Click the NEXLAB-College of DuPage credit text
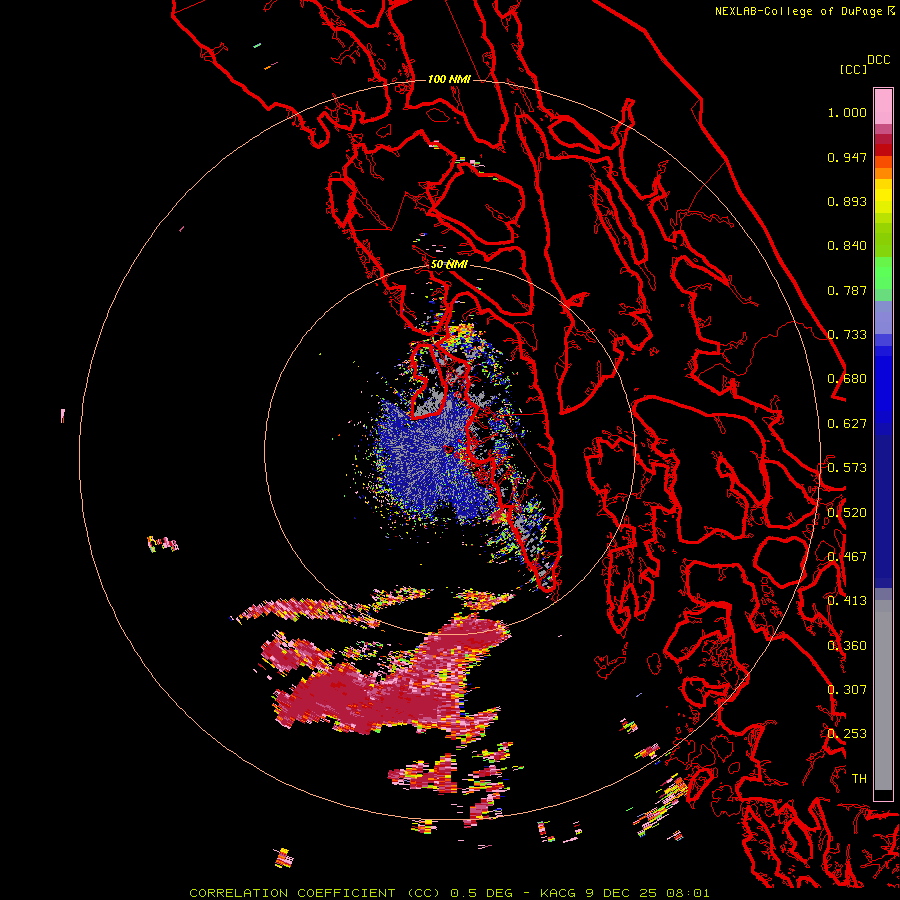Image resolution: width=900 pixels, height=900 pixels. (x=800, y=11)
